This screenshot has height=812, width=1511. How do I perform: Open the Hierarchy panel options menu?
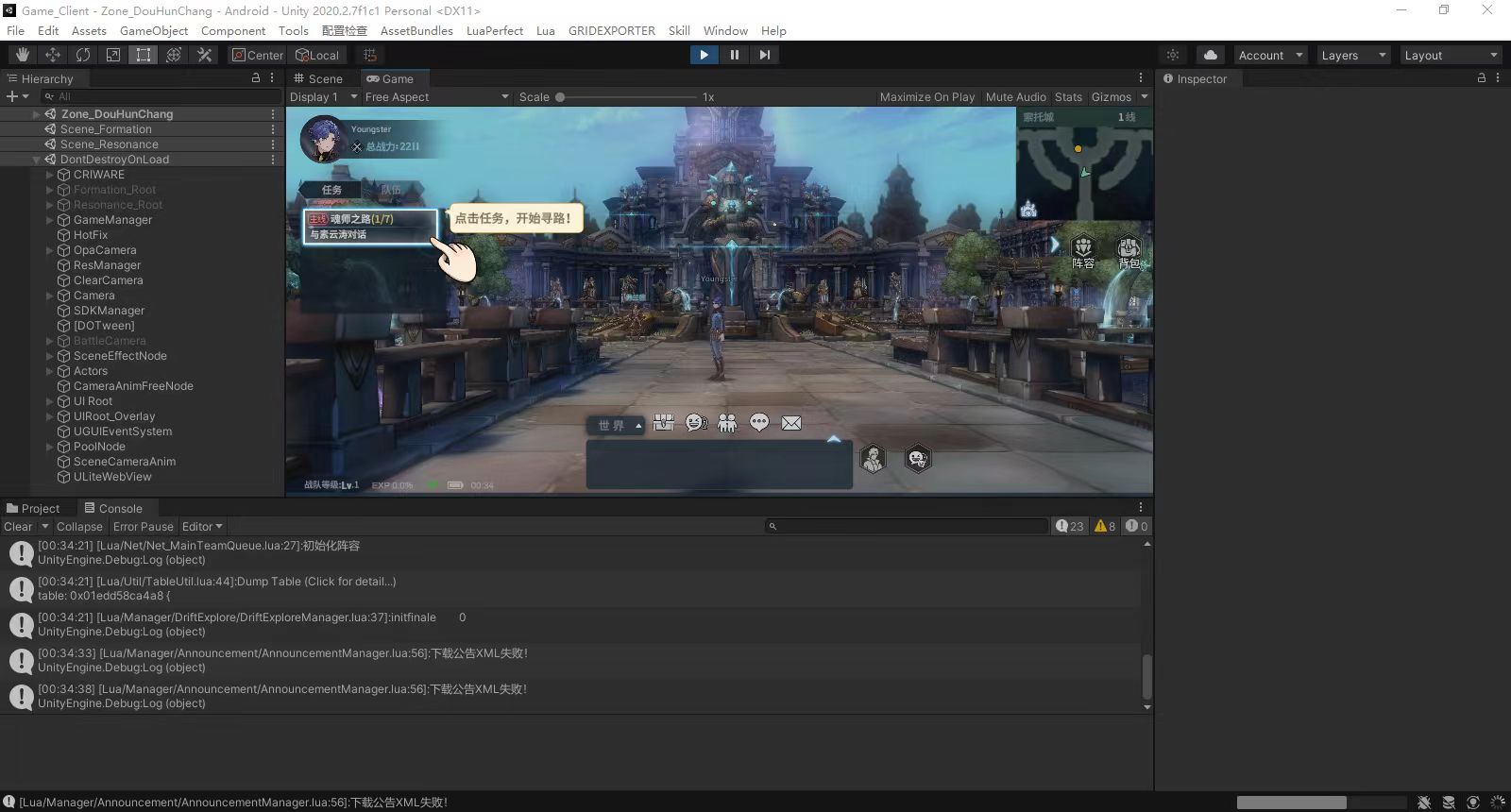[272, 78]
